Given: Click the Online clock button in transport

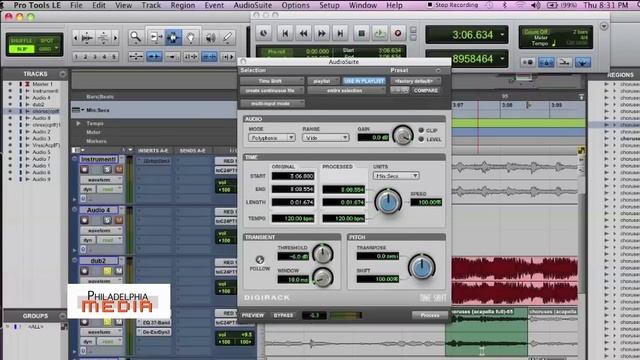Looking at the screenshot, I should (x=264, y=33).
